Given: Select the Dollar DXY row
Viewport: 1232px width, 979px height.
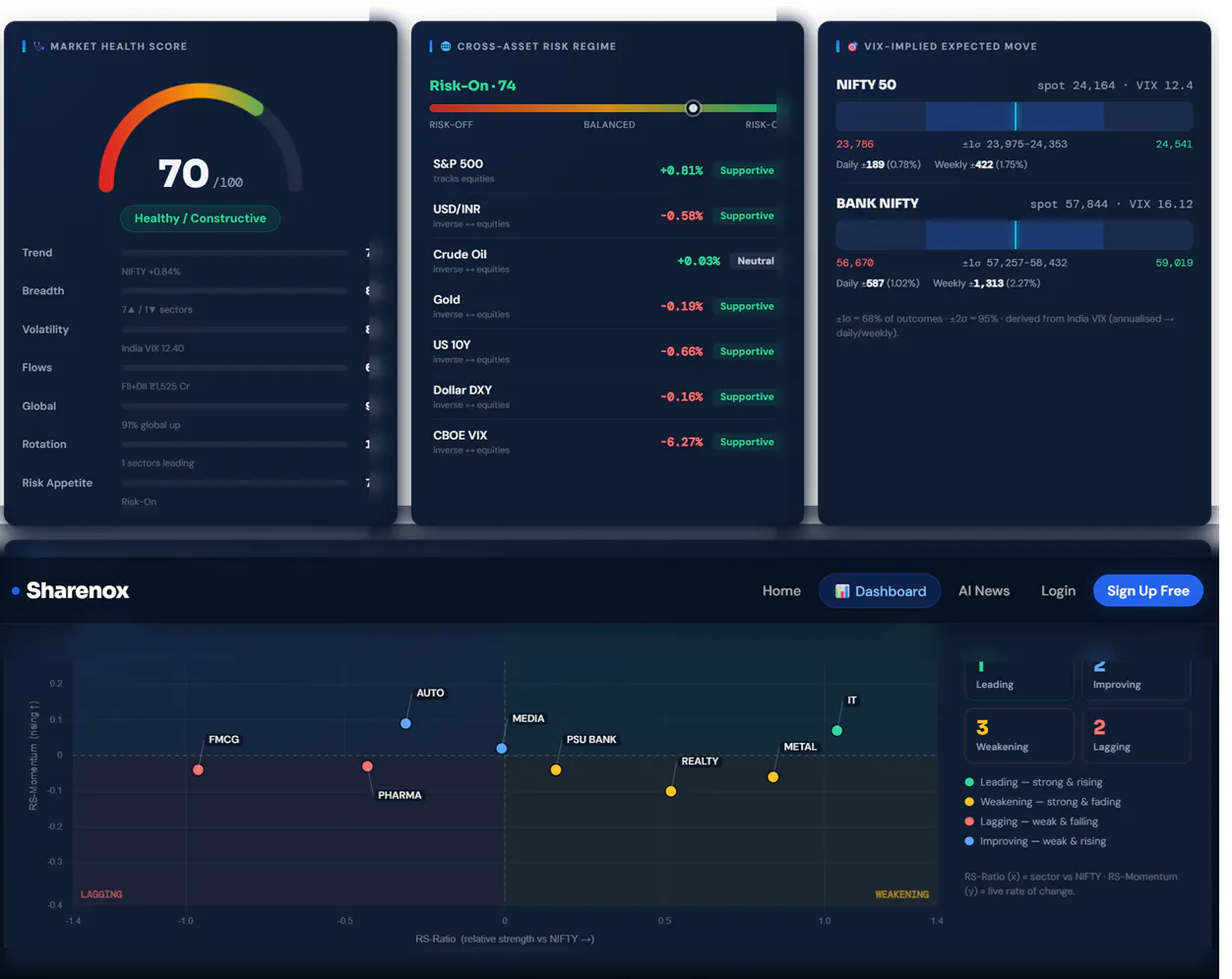Looking at the screenshot, I should coord(604,397).
